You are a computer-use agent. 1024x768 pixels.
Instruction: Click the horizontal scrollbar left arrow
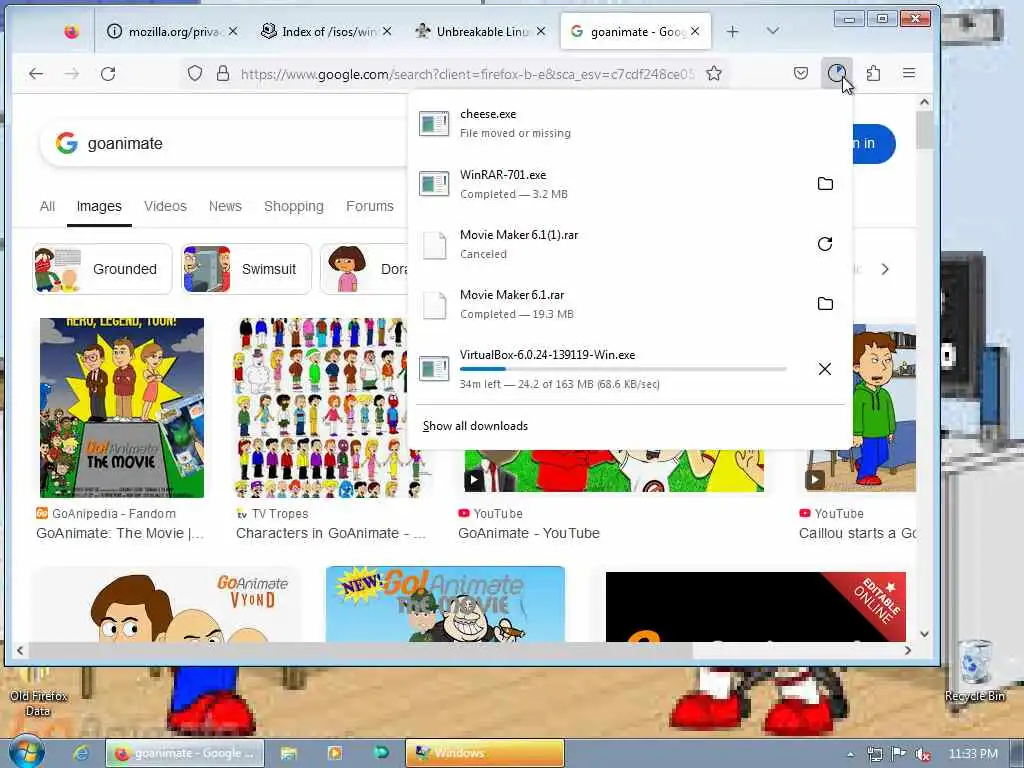(20, 650)
